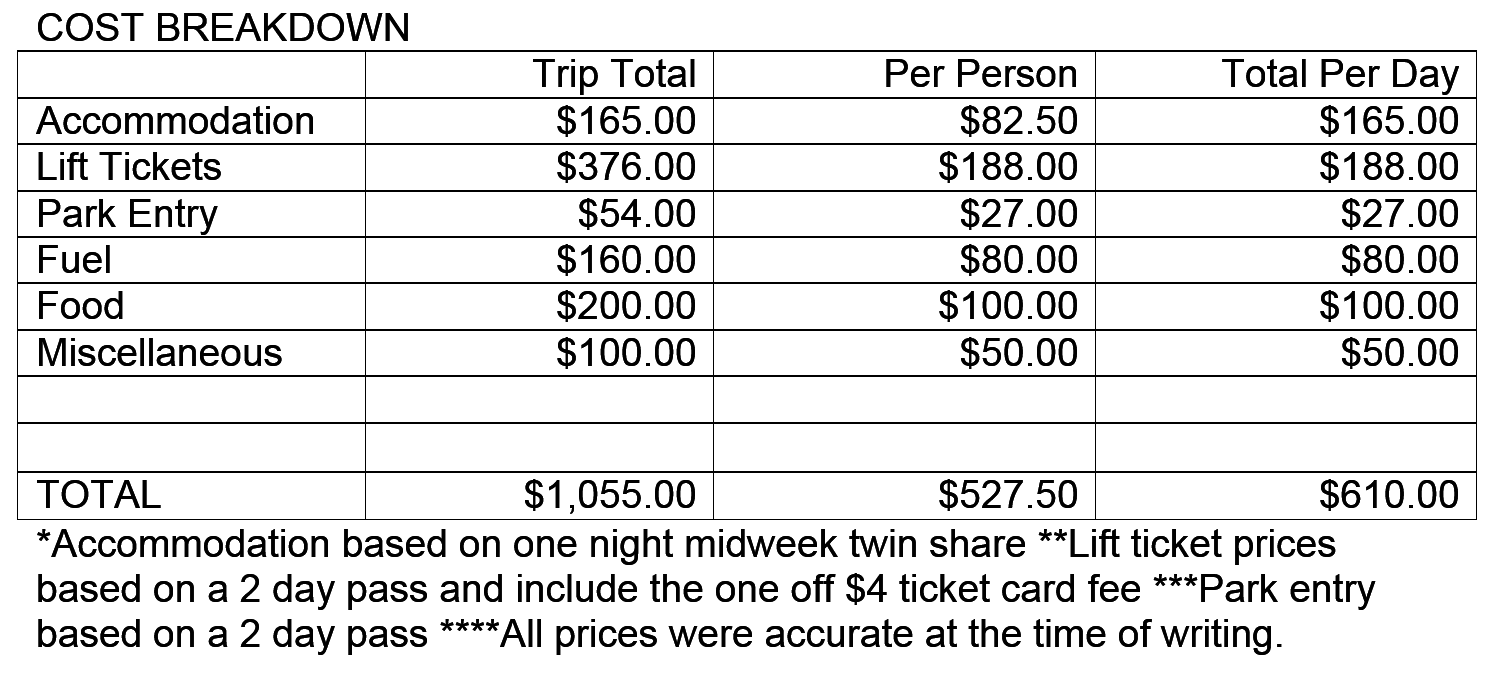Click the Accommodation row label

175,121
